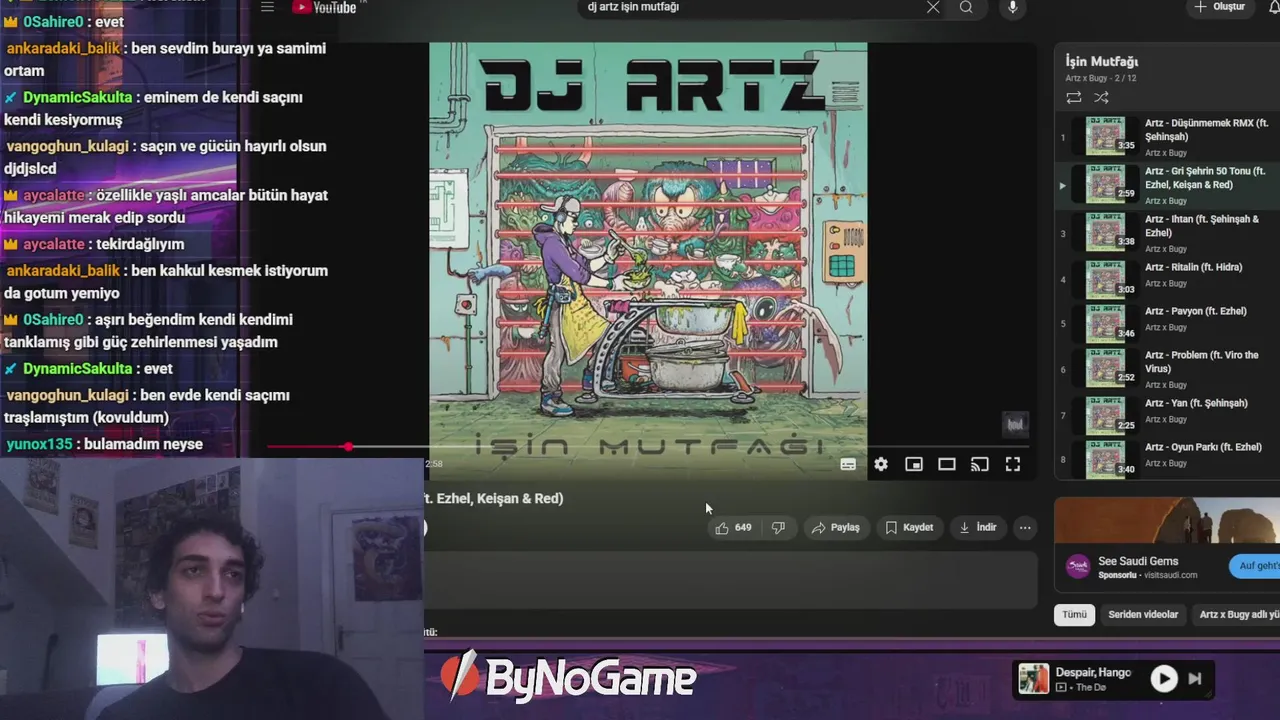Screen dimensions: 1280x720
Task: Cast the video to a TV
Action: tap(980, 464)
